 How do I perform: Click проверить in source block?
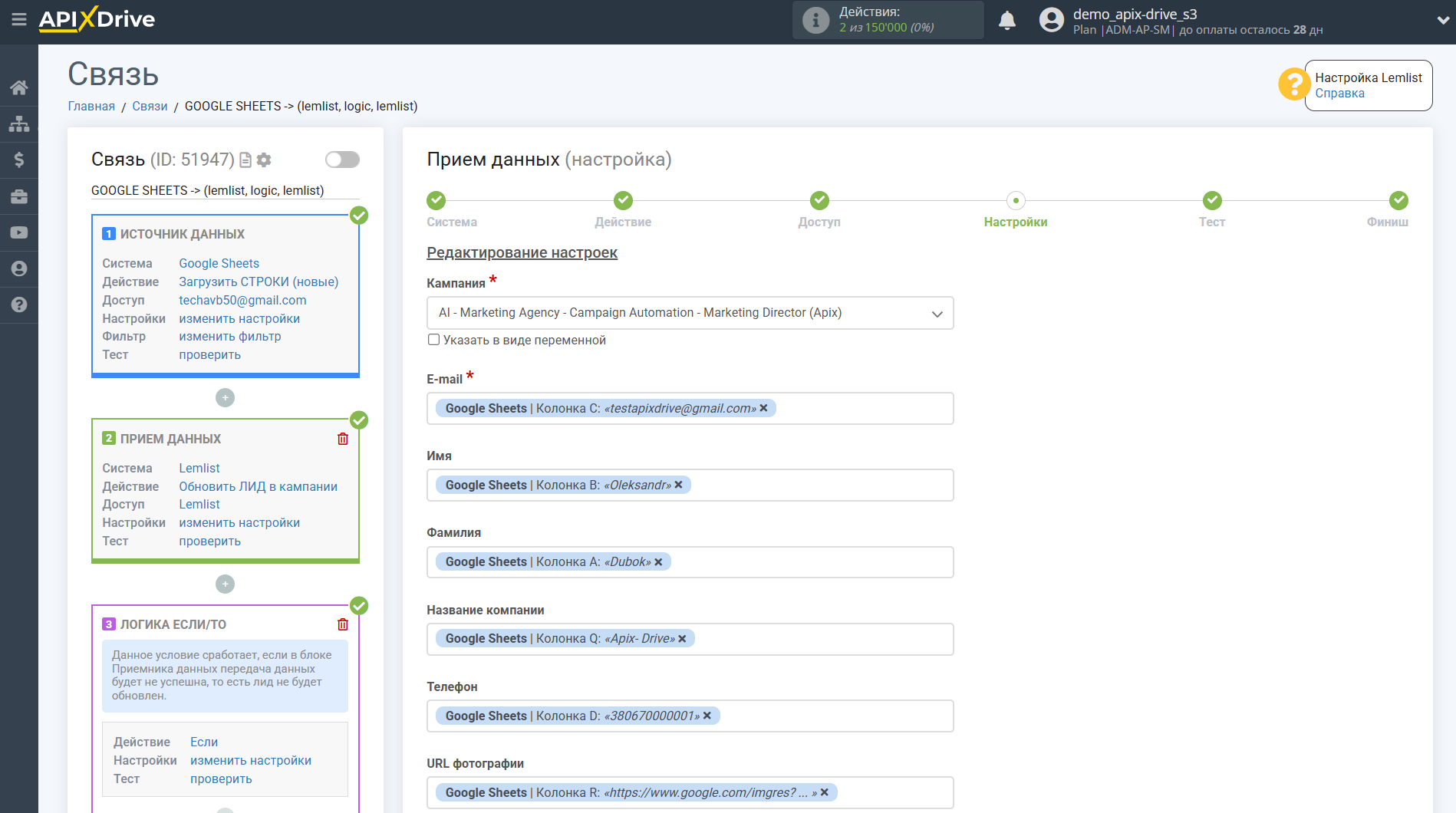[209, 354]
